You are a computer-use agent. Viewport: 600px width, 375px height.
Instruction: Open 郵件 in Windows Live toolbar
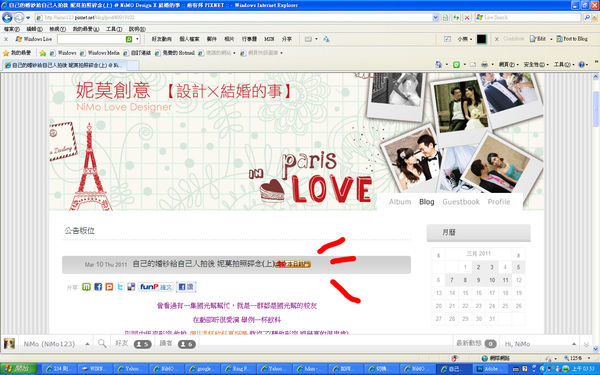212,39
